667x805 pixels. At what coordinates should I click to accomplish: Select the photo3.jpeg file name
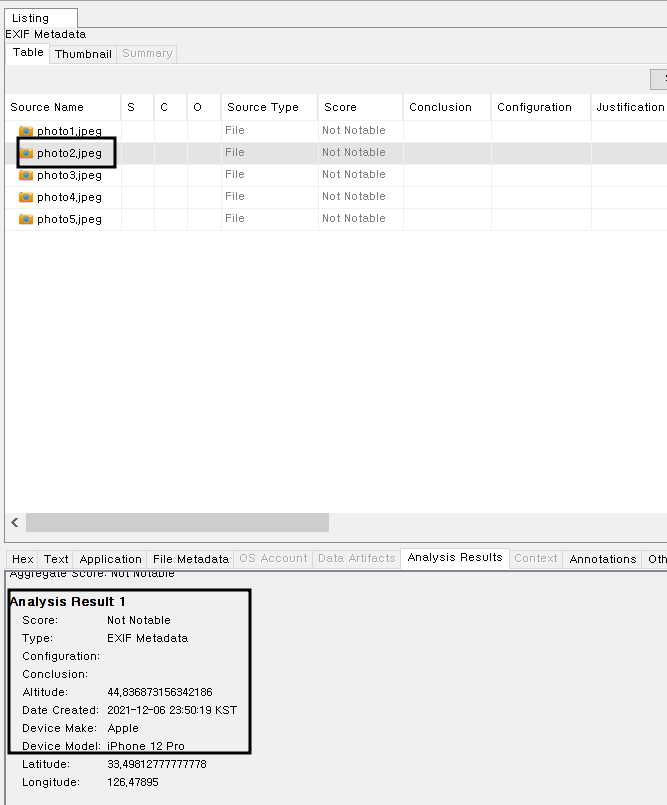coord(69,176)
